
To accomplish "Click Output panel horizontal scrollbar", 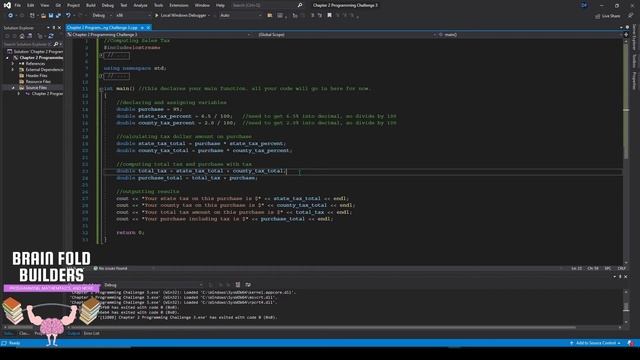I will point(344,327).
